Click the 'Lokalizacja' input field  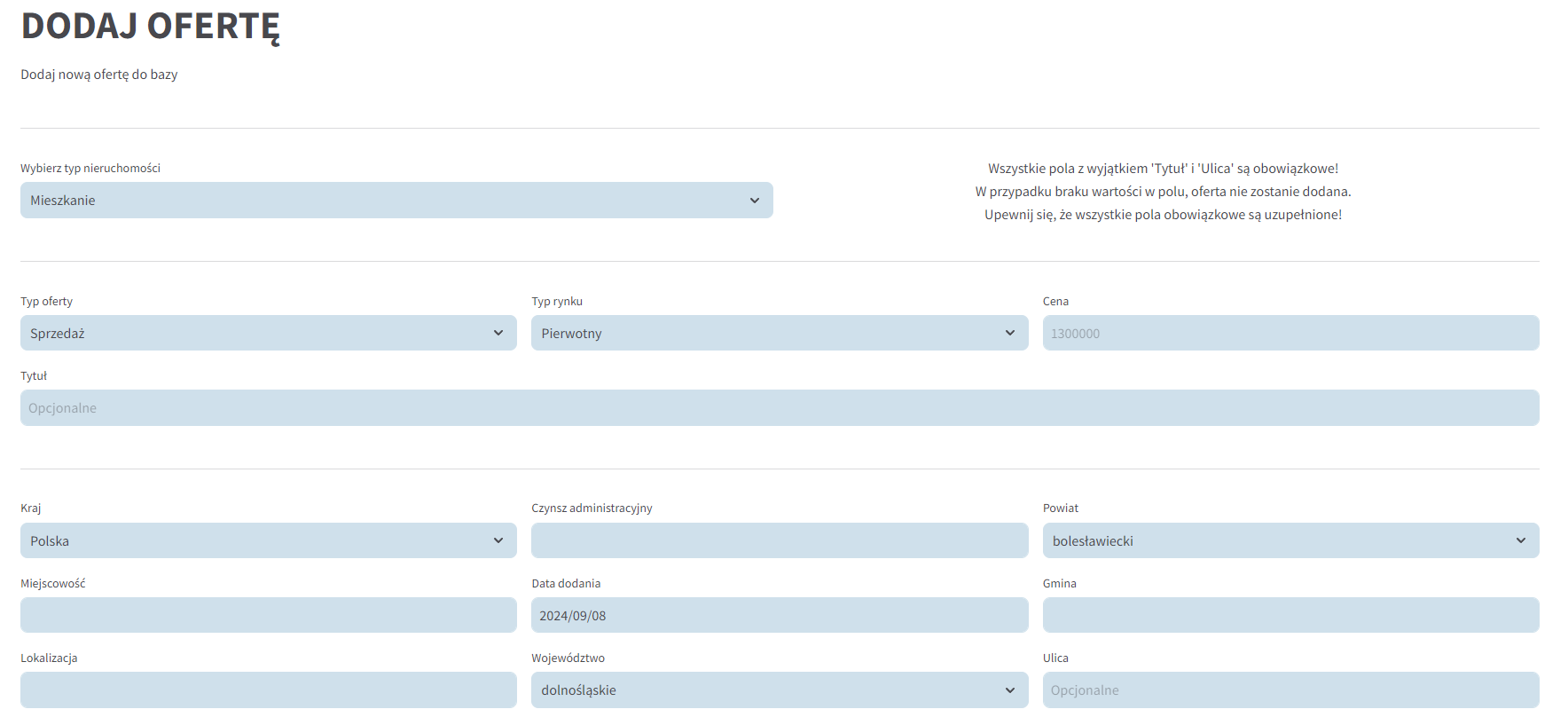(x=269, y=690)
